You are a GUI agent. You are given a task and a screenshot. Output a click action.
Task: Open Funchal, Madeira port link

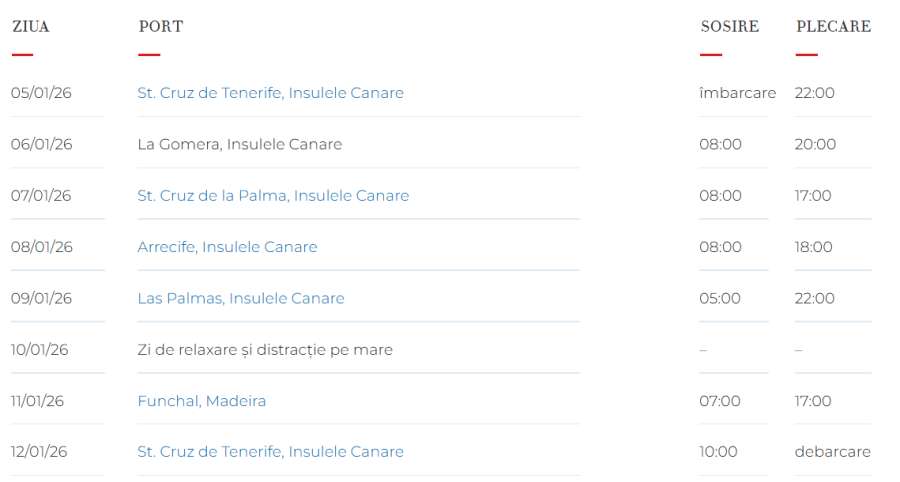click(x=201, y=401)
